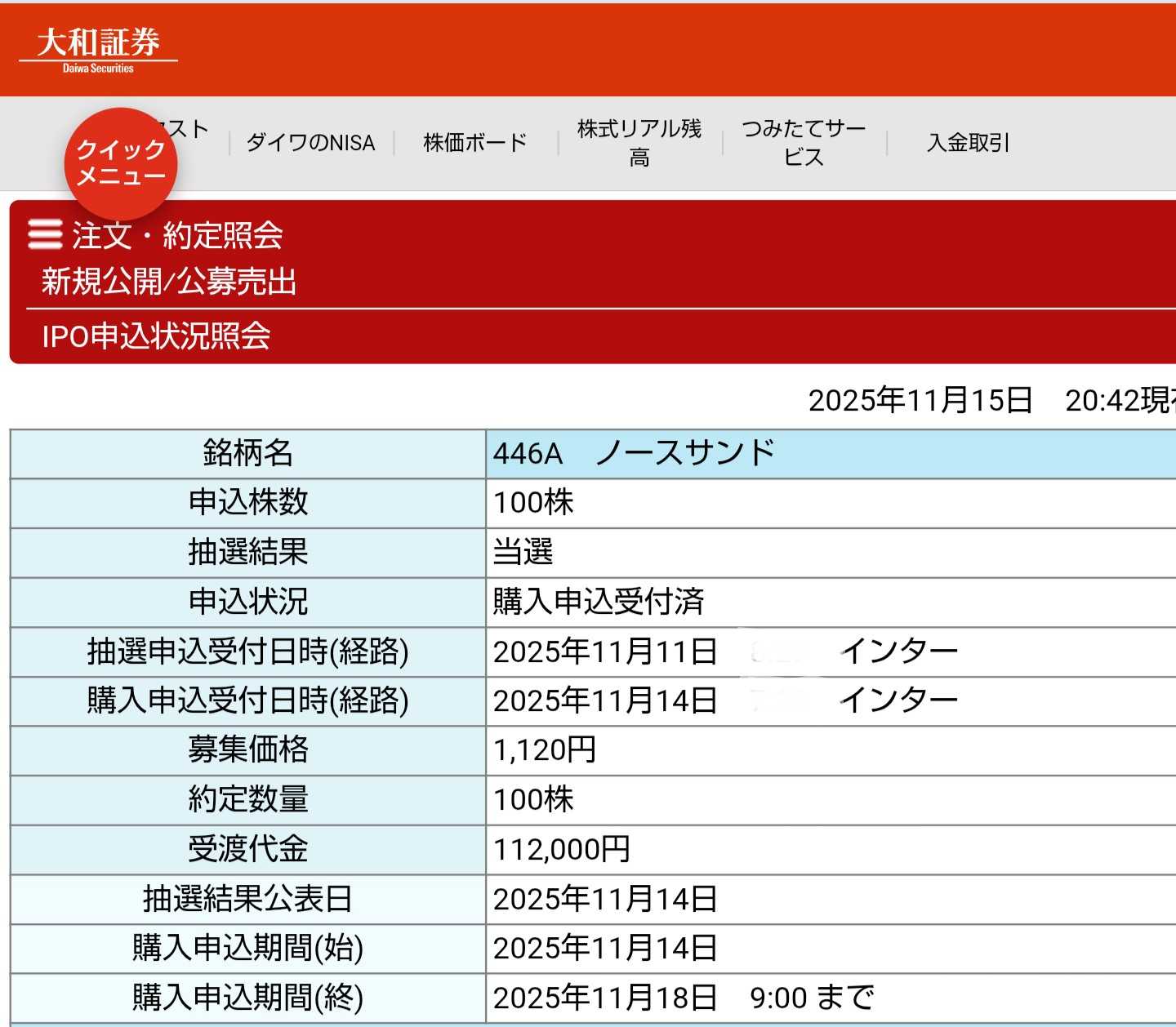
Task: Open the hamburger menu icon beside 注文・約定照会
Action: tap(45, 234)
